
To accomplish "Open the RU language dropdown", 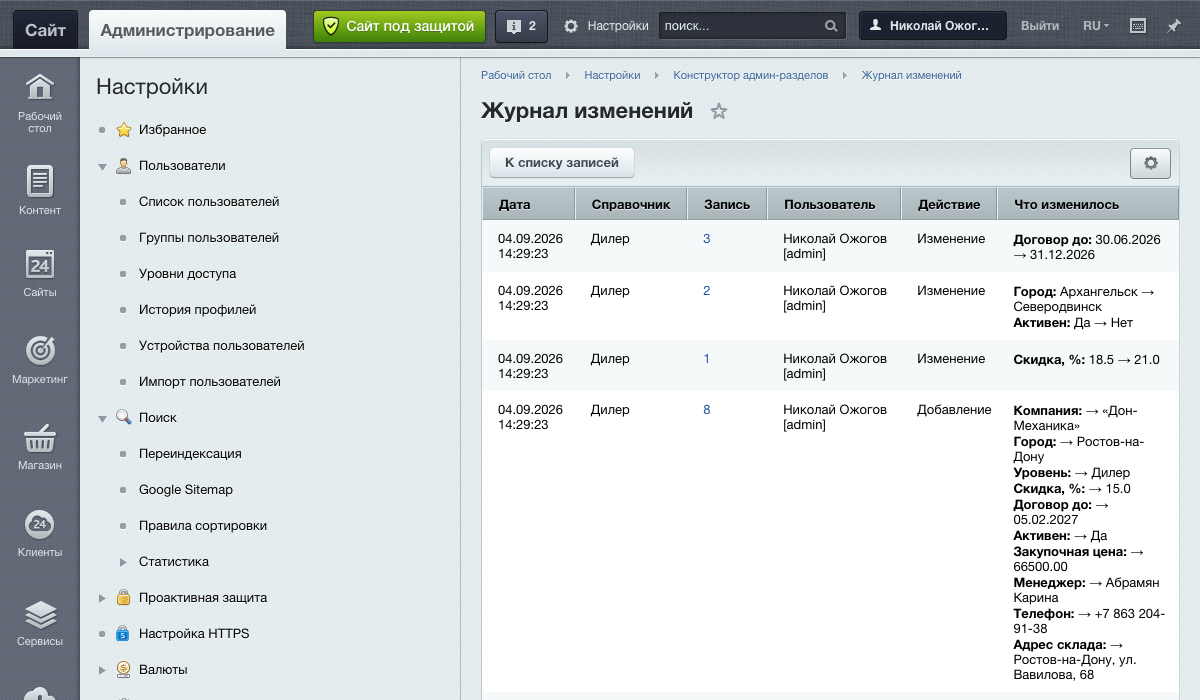I will click(x=1096, y=26).
